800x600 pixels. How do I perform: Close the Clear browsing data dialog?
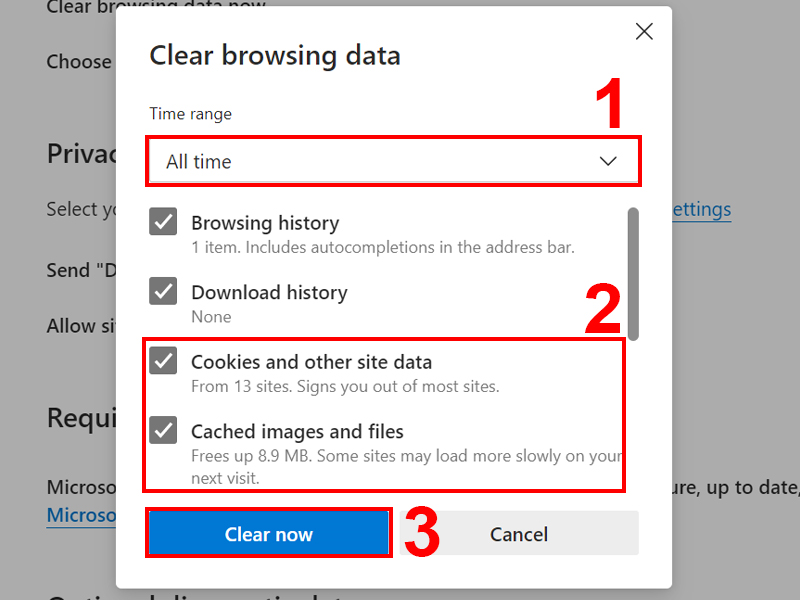click(644, 32)
